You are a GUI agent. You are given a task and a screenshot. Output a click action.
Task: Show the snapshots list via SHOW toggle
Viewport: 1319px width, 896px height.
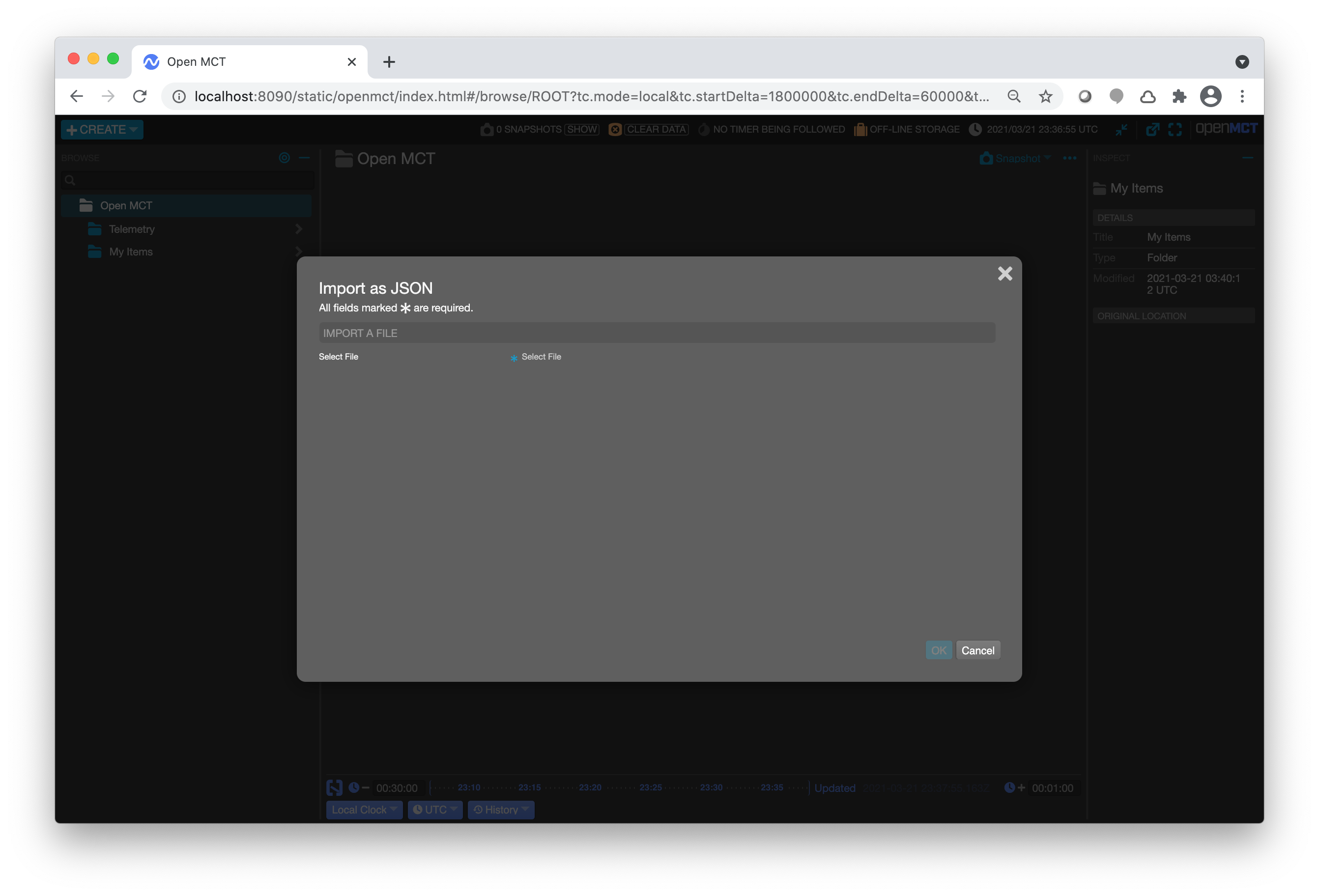pyautogui.click(x=582, y=129)
